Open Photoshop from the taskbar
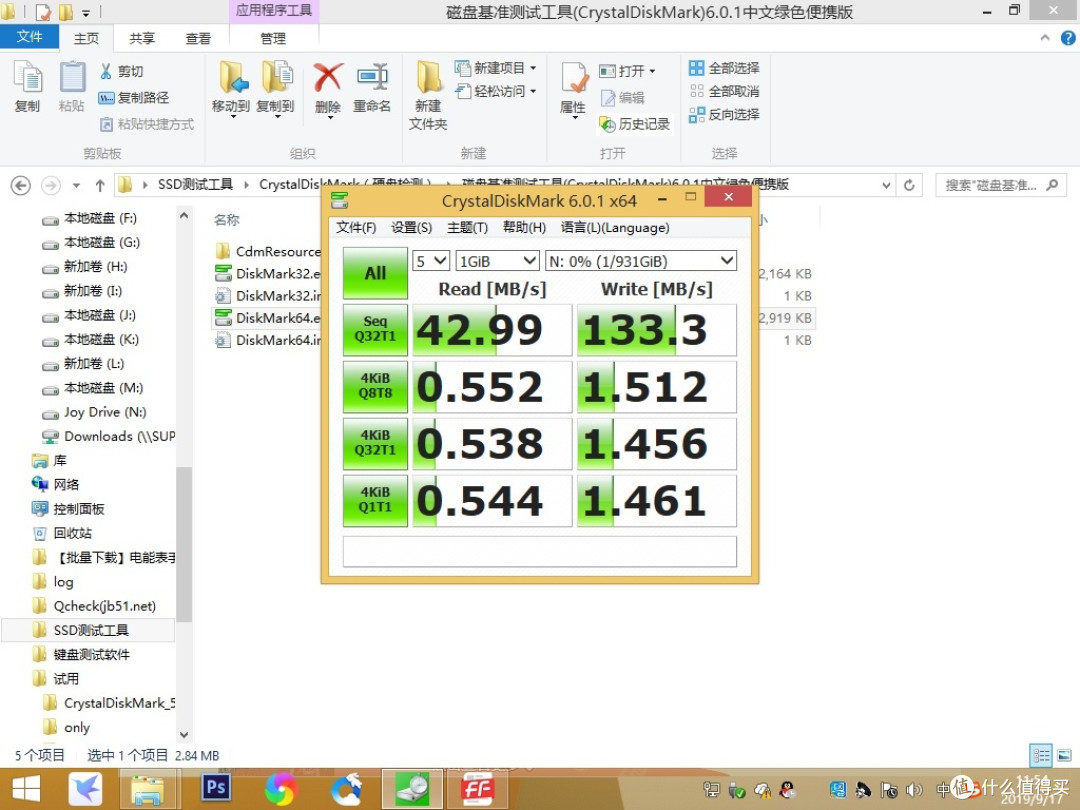This screenshot has height=810, width=1080. click(x=215, y=787)
